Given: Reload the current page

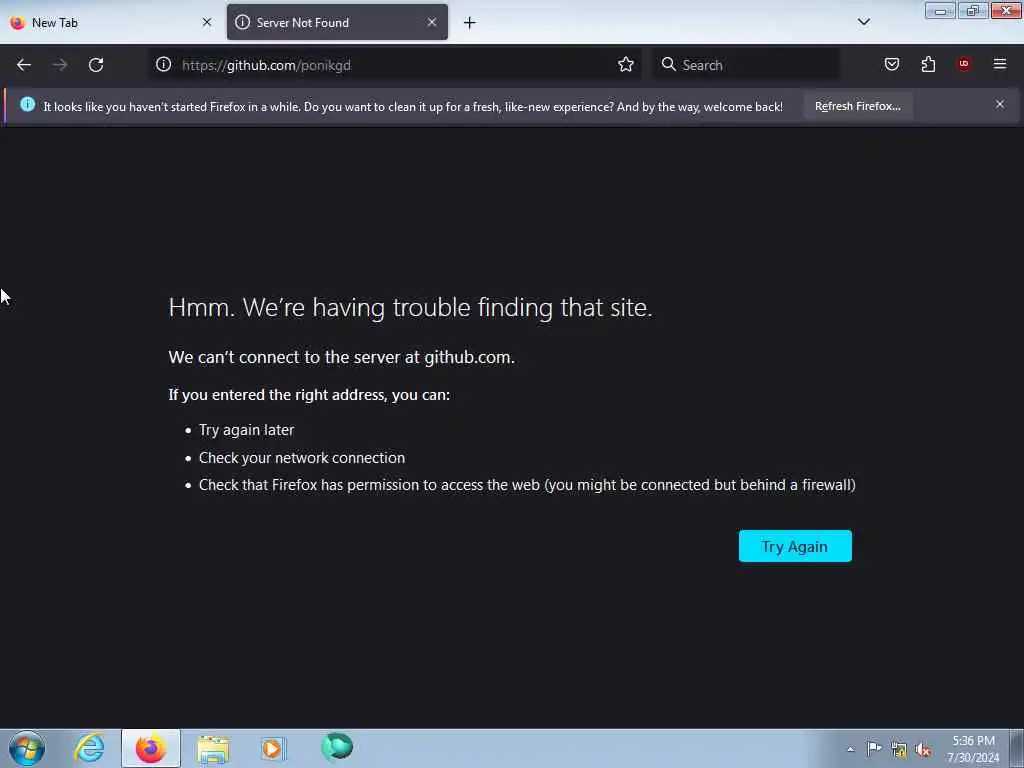Looking at the screenshot, I should click(x=96, y=65).
